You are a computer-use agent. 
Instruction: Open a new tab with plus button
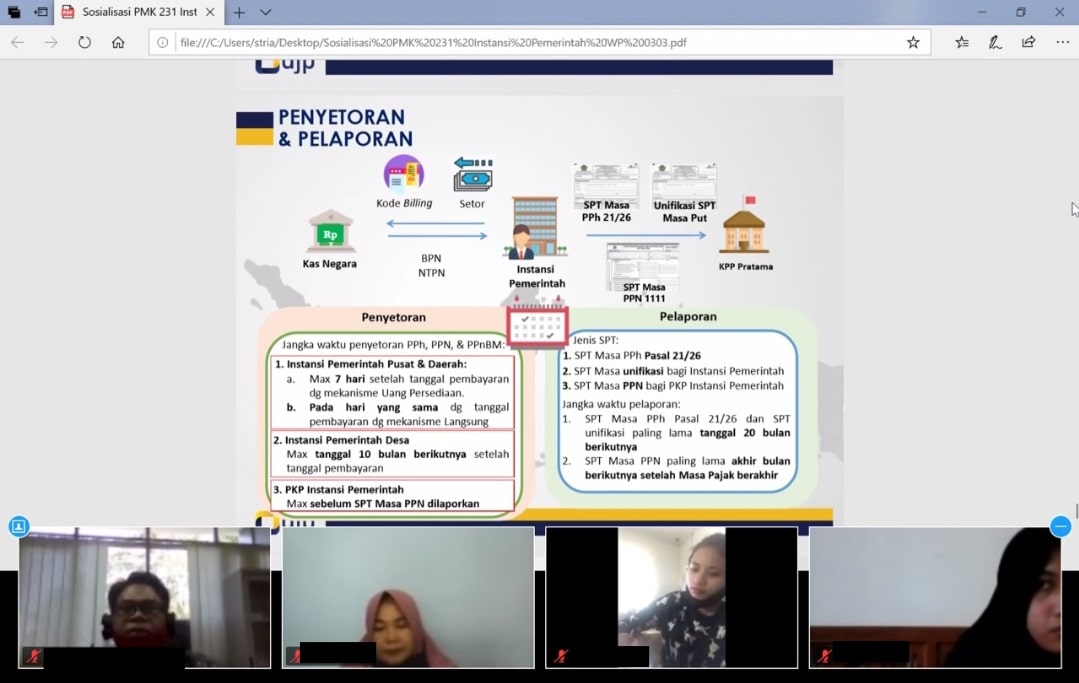coord(239,12)
